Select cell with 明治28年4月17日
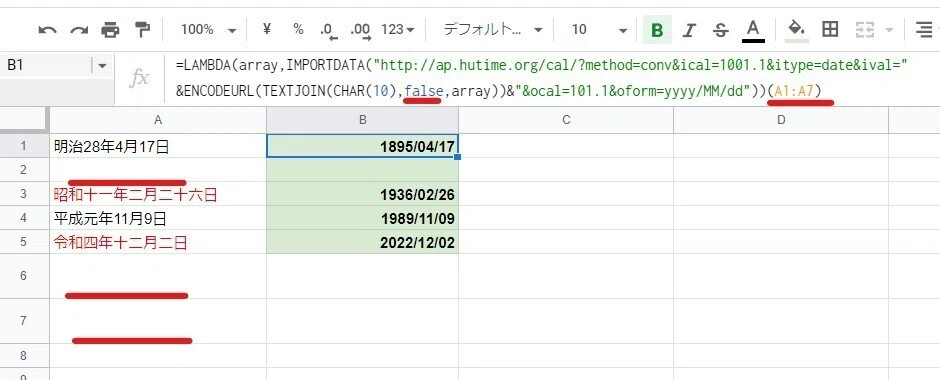 (x=158, y=146)
